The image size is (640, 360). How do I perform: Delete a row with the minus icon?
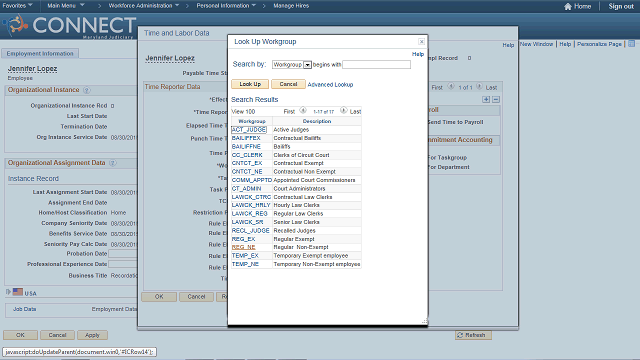496,99
